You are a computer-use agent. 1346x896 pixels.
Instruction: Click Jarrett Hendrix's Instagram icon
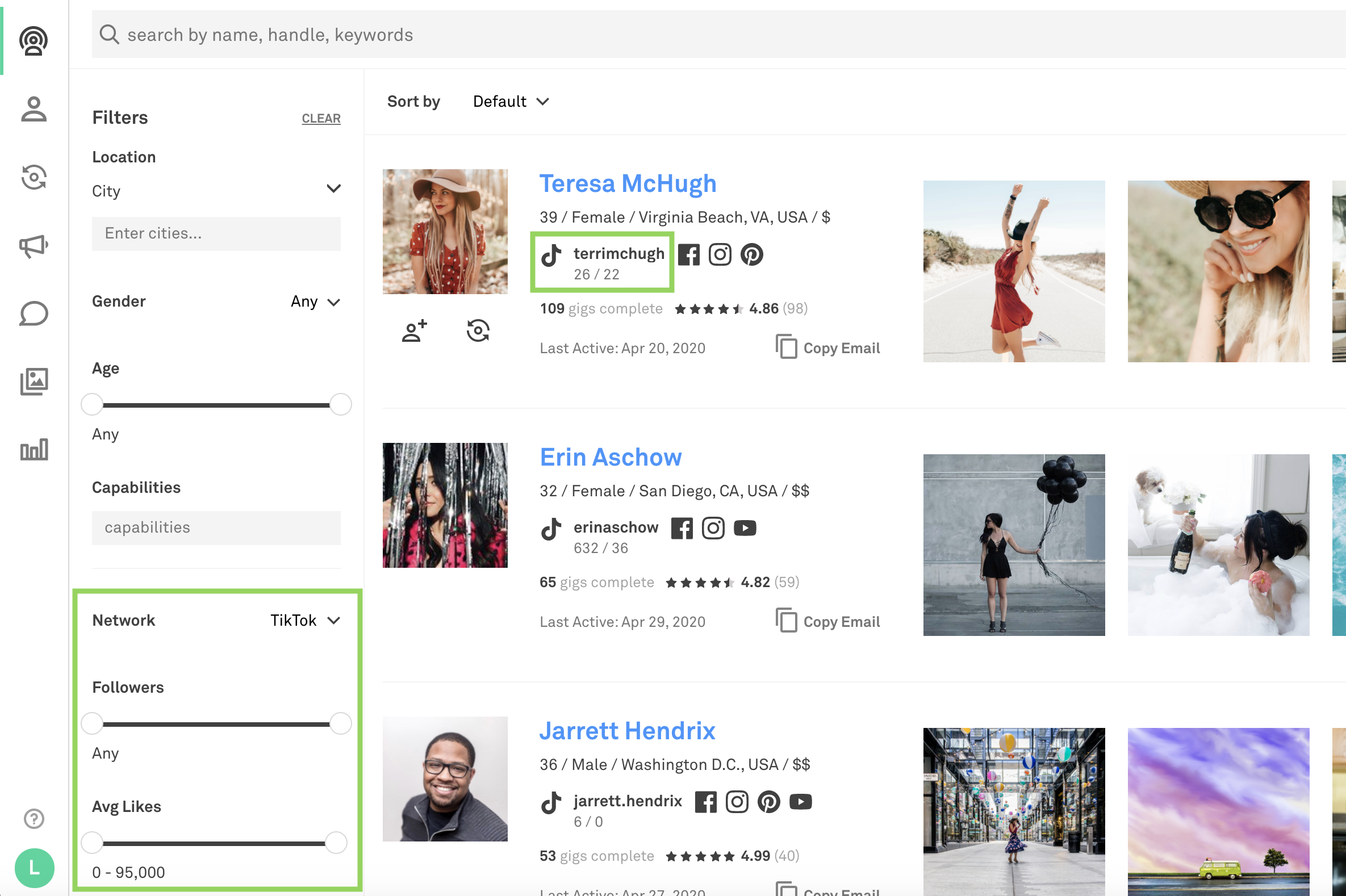coord(737,802)
